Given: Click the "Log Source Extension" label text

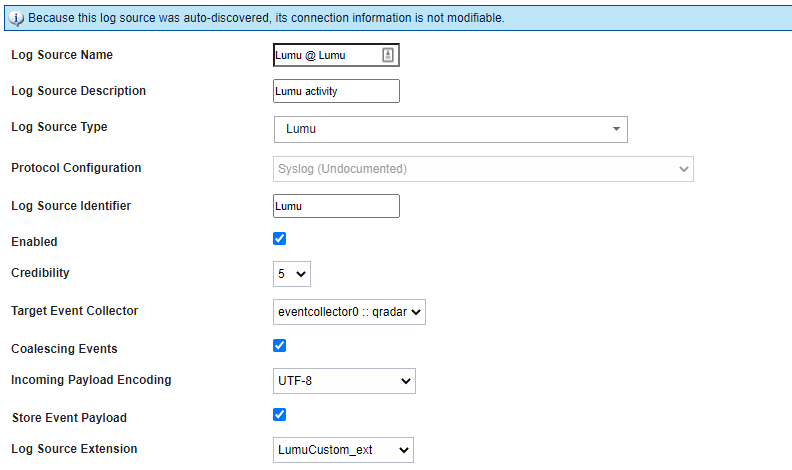Looking at the screenshot, I should tap(74, 448).
